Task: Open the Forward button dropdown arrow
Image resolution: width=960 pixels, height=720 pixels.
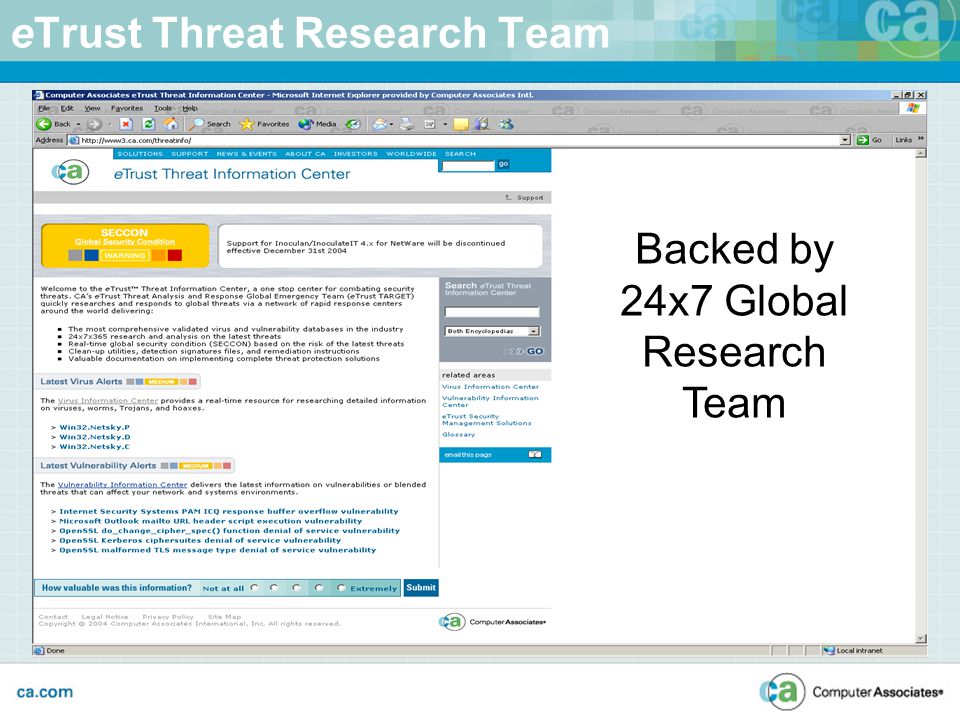Action: point(110,124)
